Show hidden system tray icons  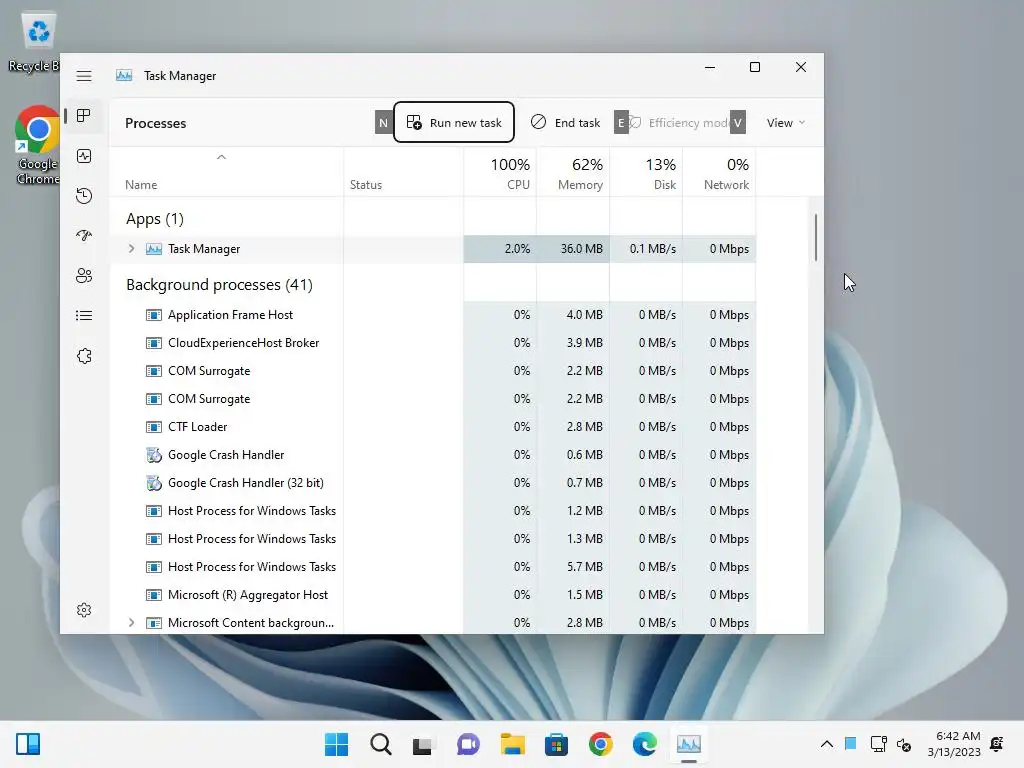(x=827, y=744)
